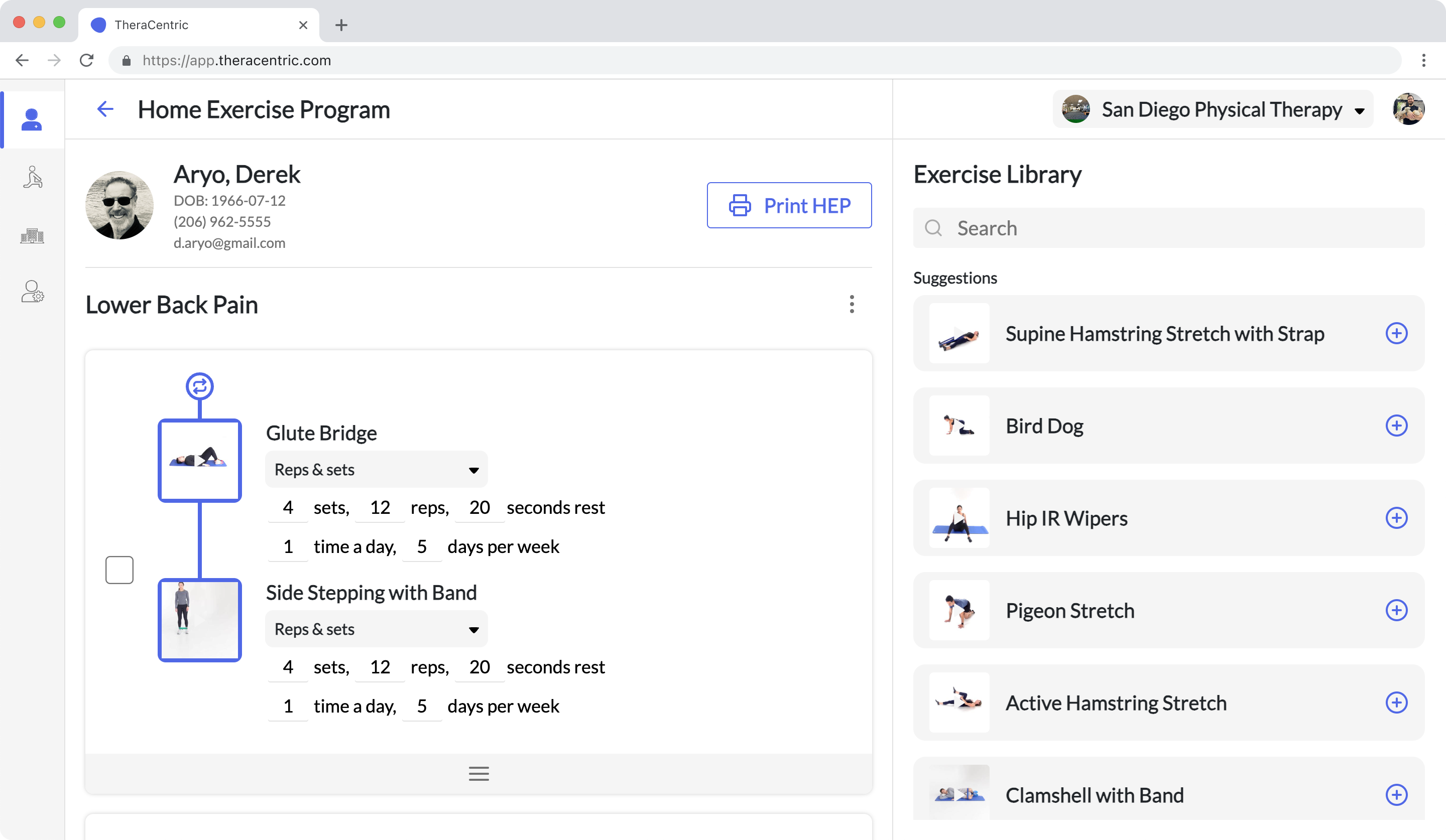1446x840 pixels.
Task: Expand the San Diego Physical Therapy clinic selector
Action: 1213,109
